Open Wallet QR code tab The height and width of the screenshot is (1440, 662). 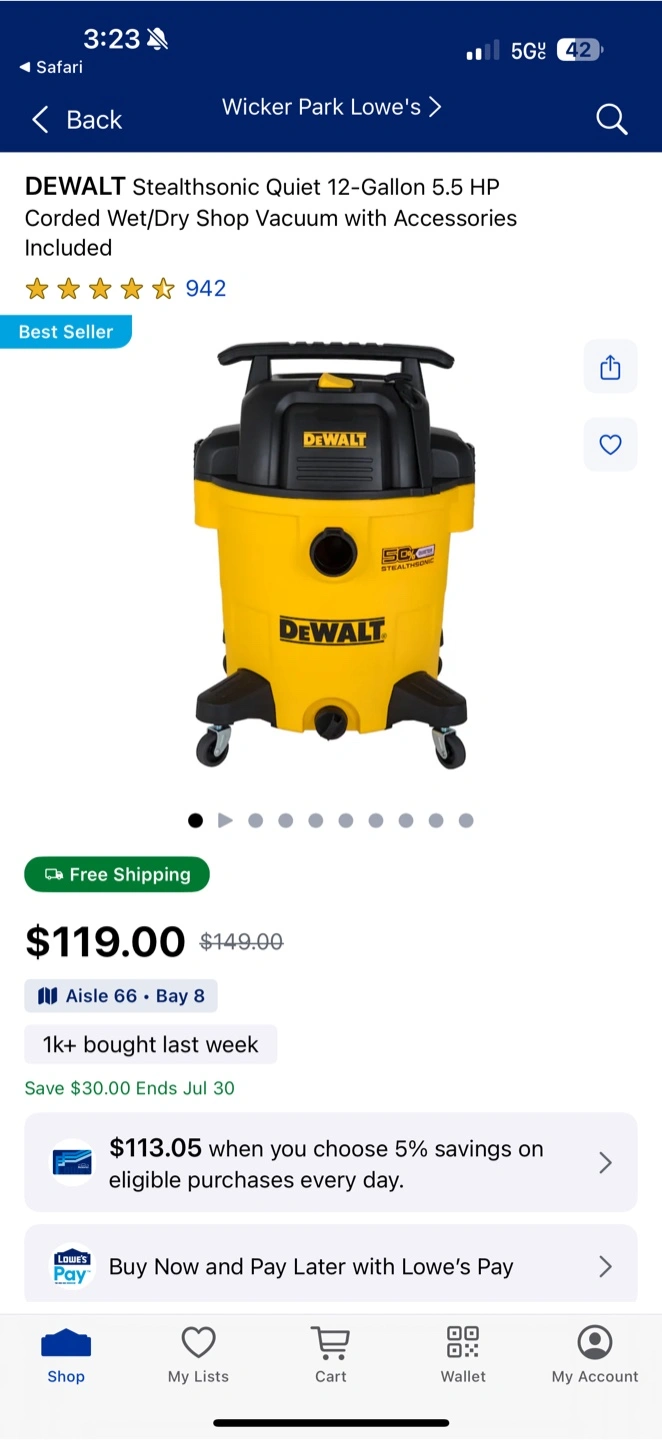click(x=463, y=1355)
